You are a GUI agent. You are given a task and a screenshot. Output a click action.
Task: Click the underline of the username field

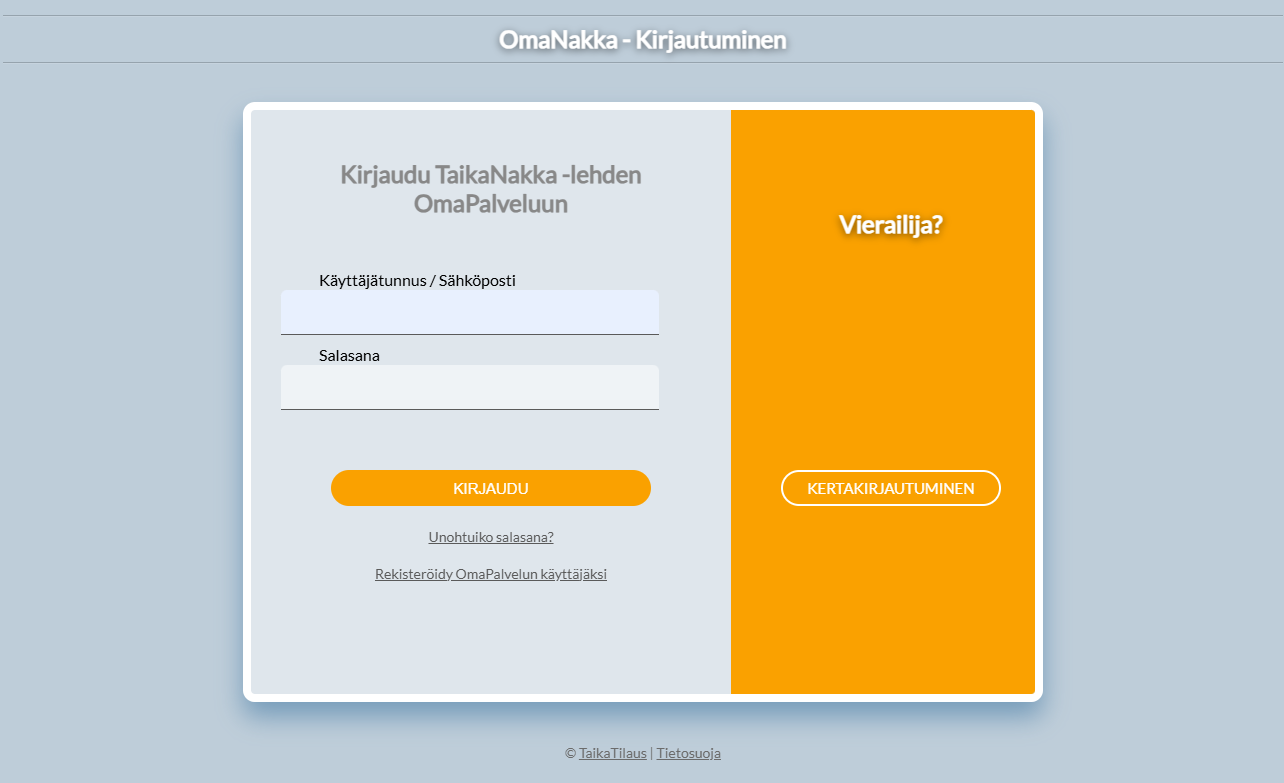[x=469, y=334]
